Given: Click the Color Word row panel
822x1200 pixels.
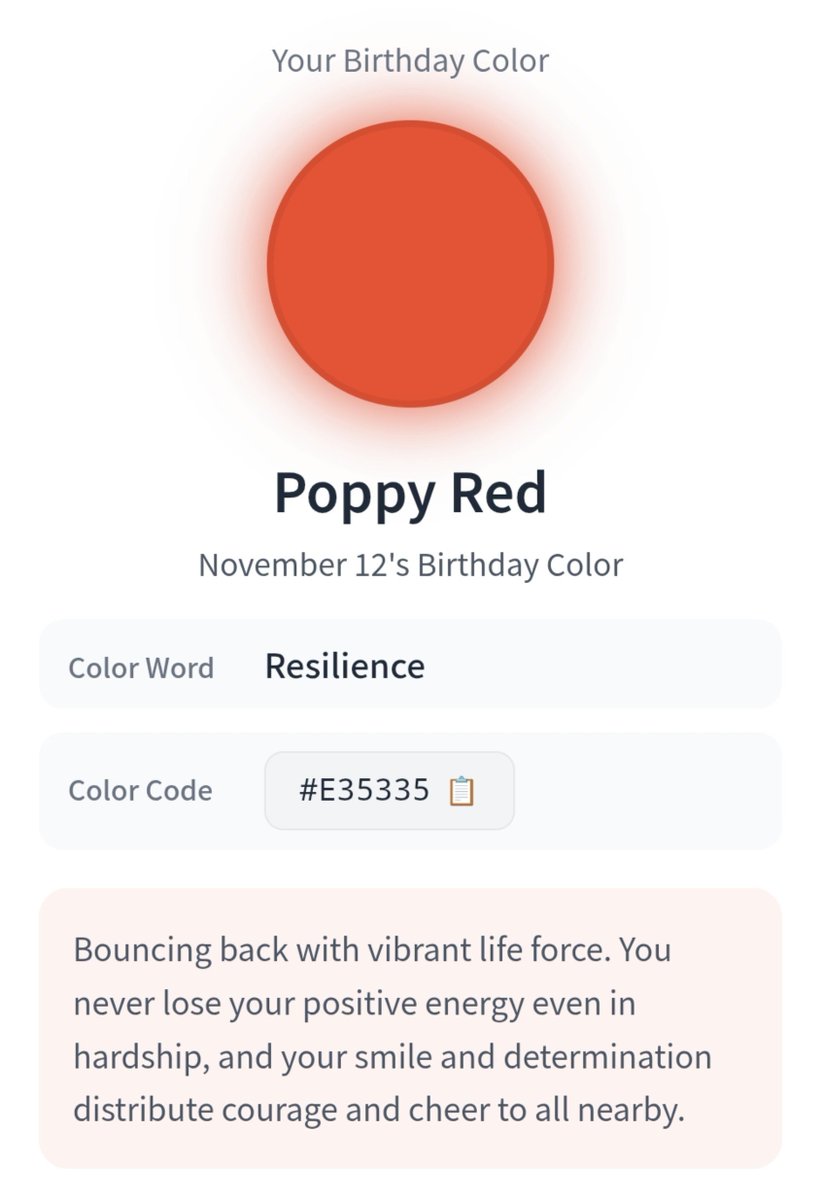Looking at the screenshot, I should coord(410,664).
